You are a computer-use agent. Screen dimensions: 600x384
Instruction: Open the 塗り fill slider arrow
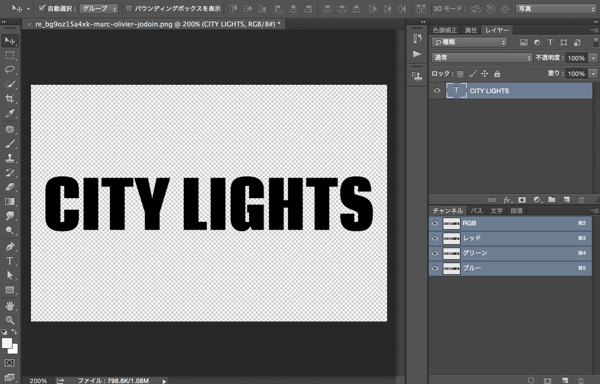(x=593, y=73)
